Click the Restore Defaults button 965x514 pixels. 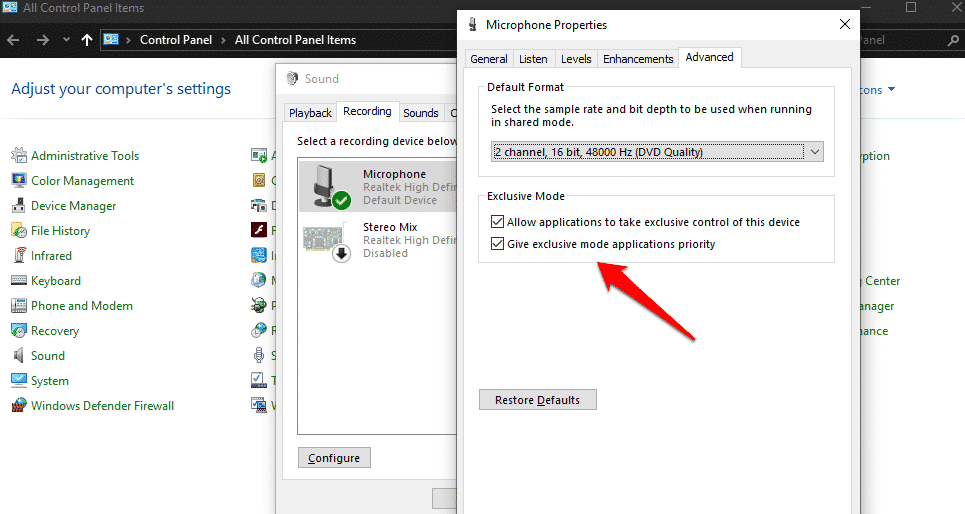tap(537, 400)
